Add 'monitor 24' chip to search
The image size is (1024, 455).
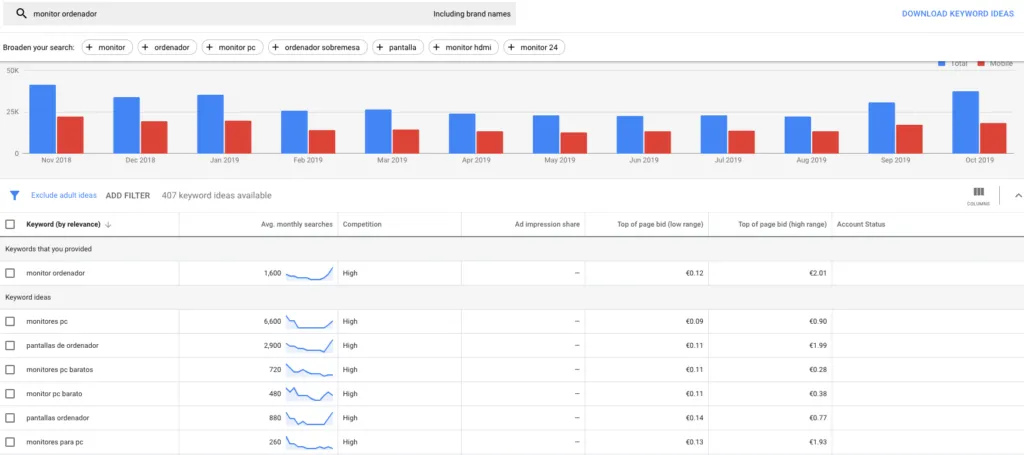(534, 48)
